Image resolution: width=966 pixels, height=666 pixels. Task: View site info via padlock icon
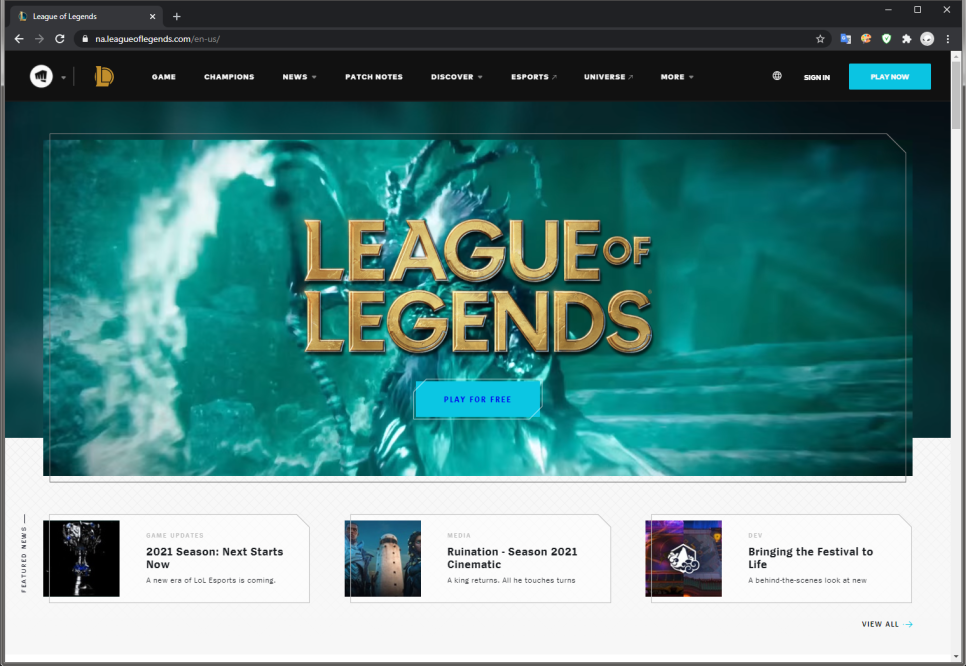(85, 39)
